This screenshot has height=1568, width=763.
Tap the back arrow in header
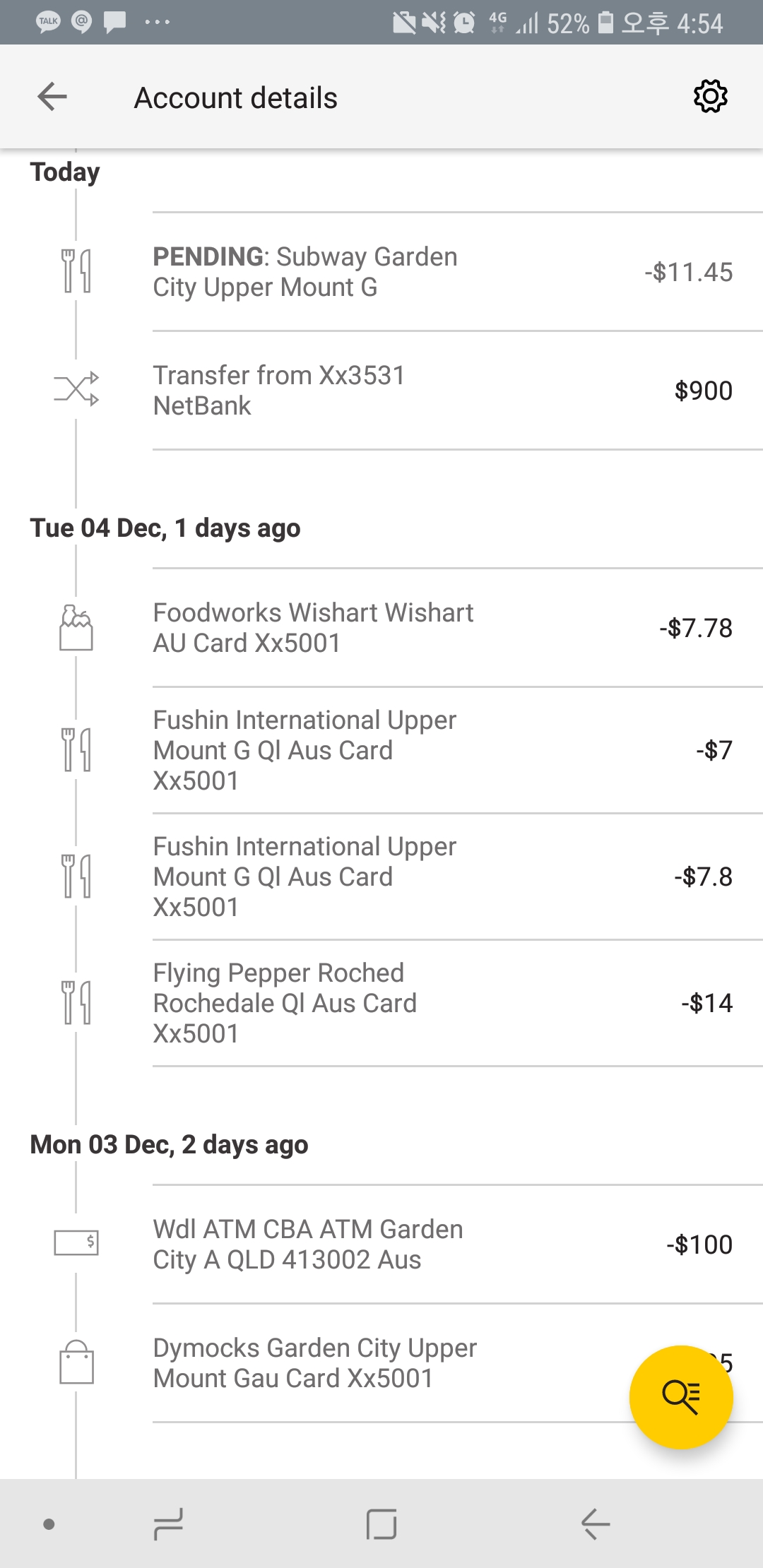pos(52,97)
